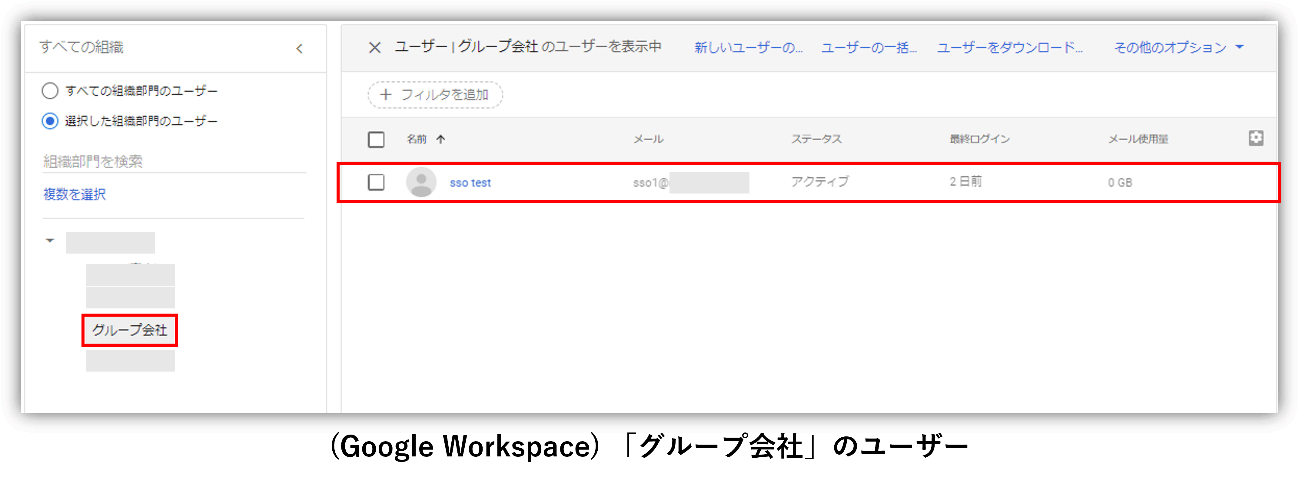Click the plus icon in フィルタを追加
The image size is (1299, 481).
tap(386, 95)
